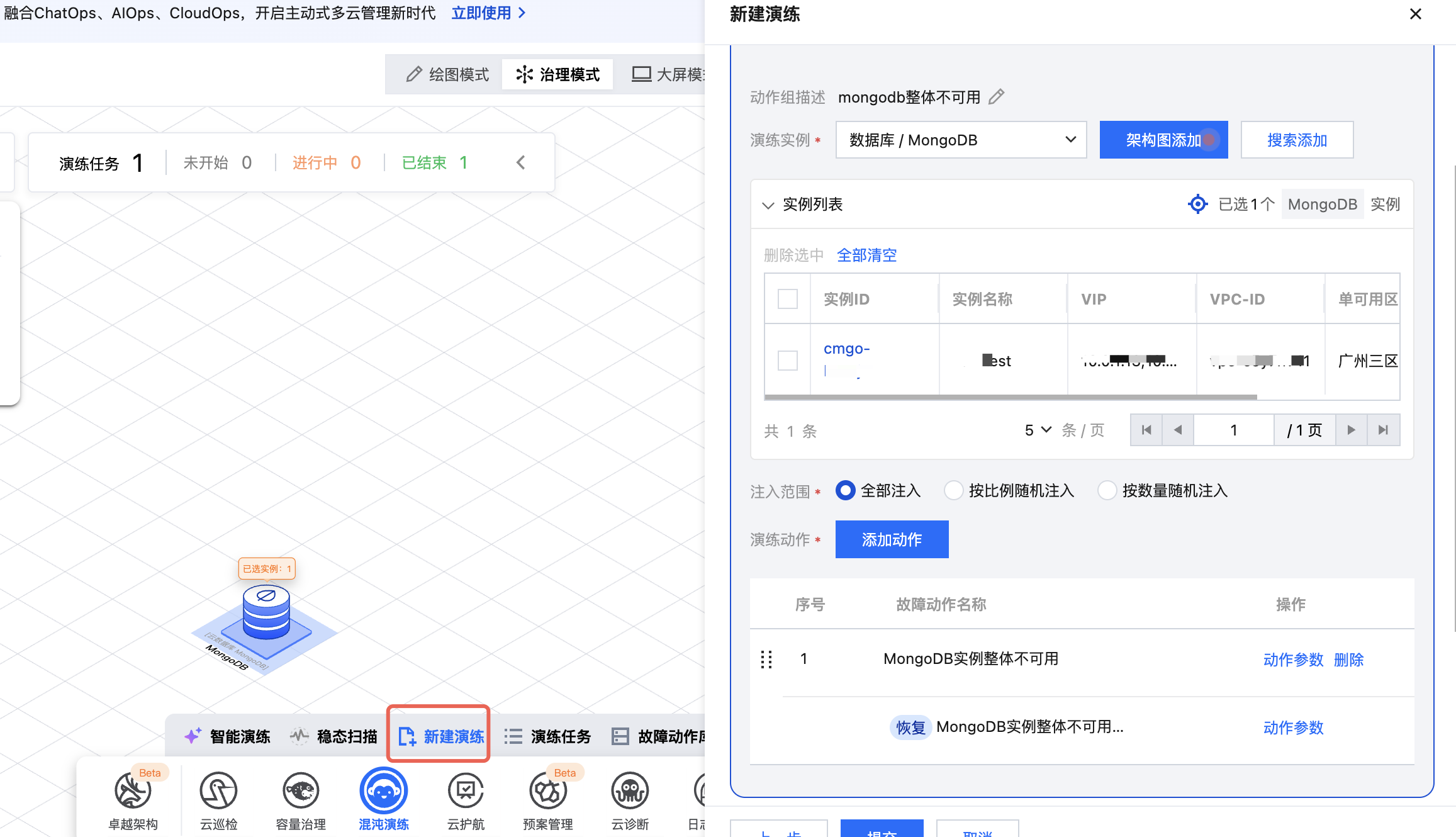
Task: Open 演练任务 from the chaos toolbar
Action: 548,736
